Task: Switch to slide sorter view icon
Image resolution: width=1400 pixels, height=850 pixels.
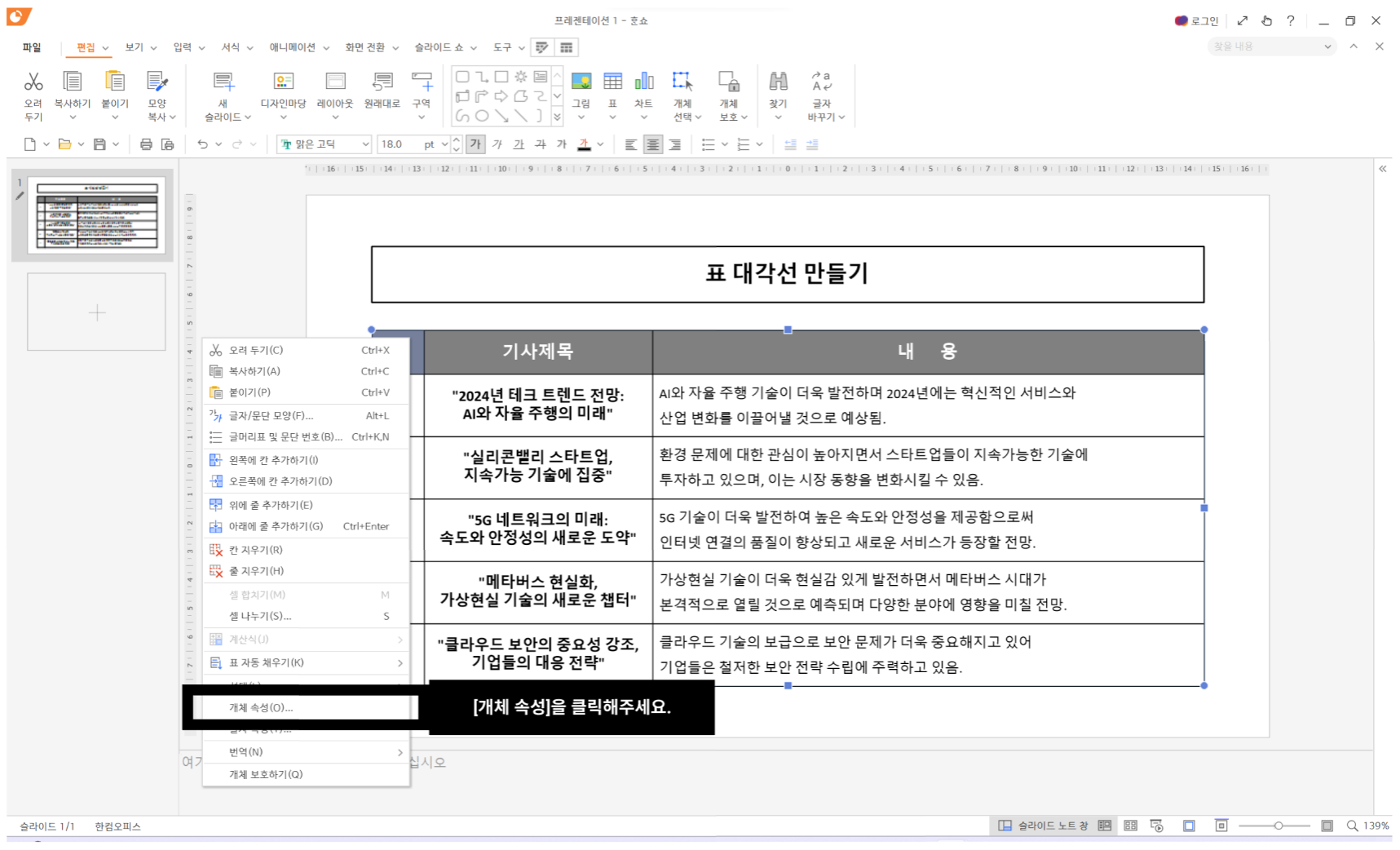Action: coord(1130,826)
